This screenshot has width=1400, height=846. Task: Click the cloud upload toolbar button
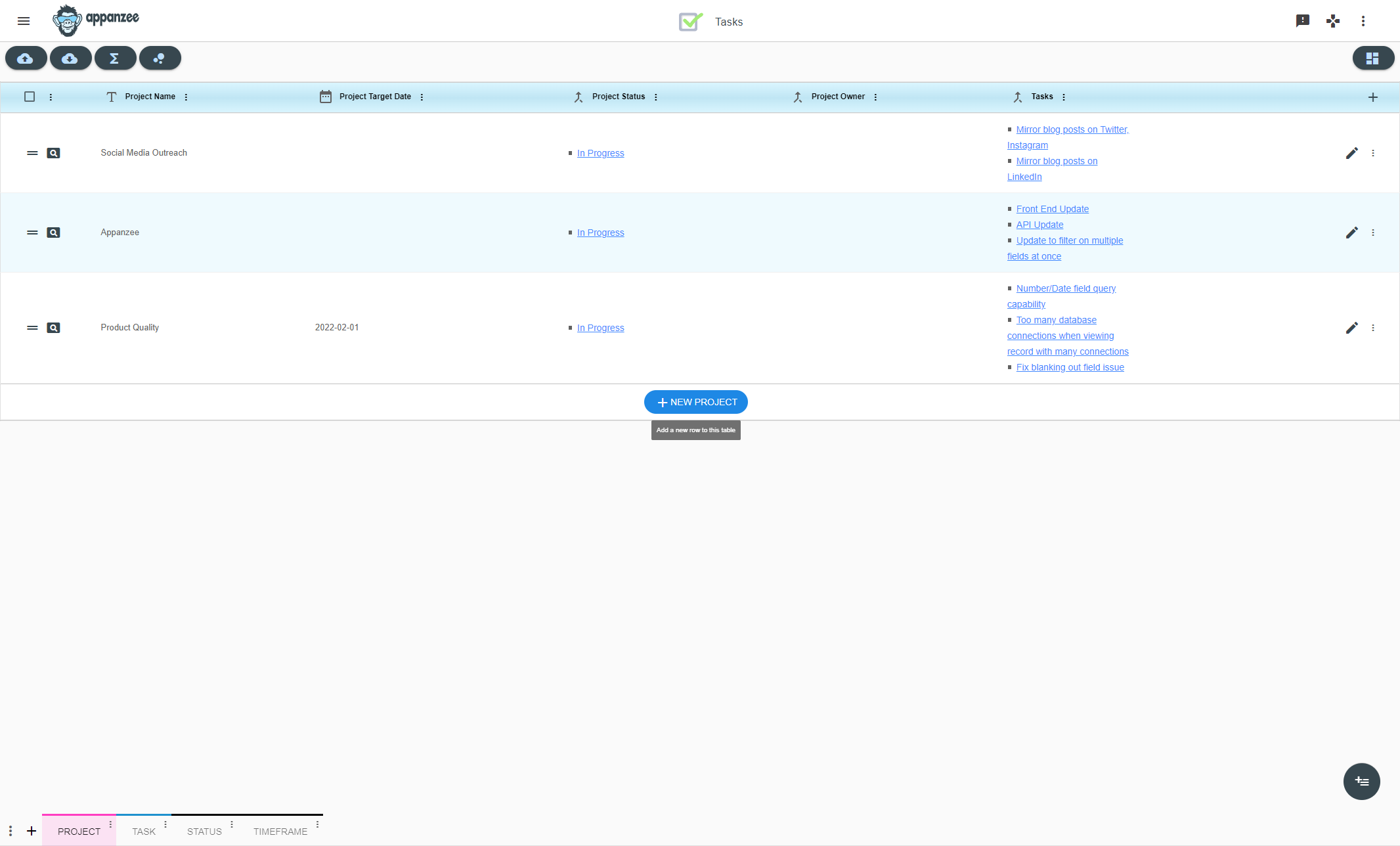26,58
